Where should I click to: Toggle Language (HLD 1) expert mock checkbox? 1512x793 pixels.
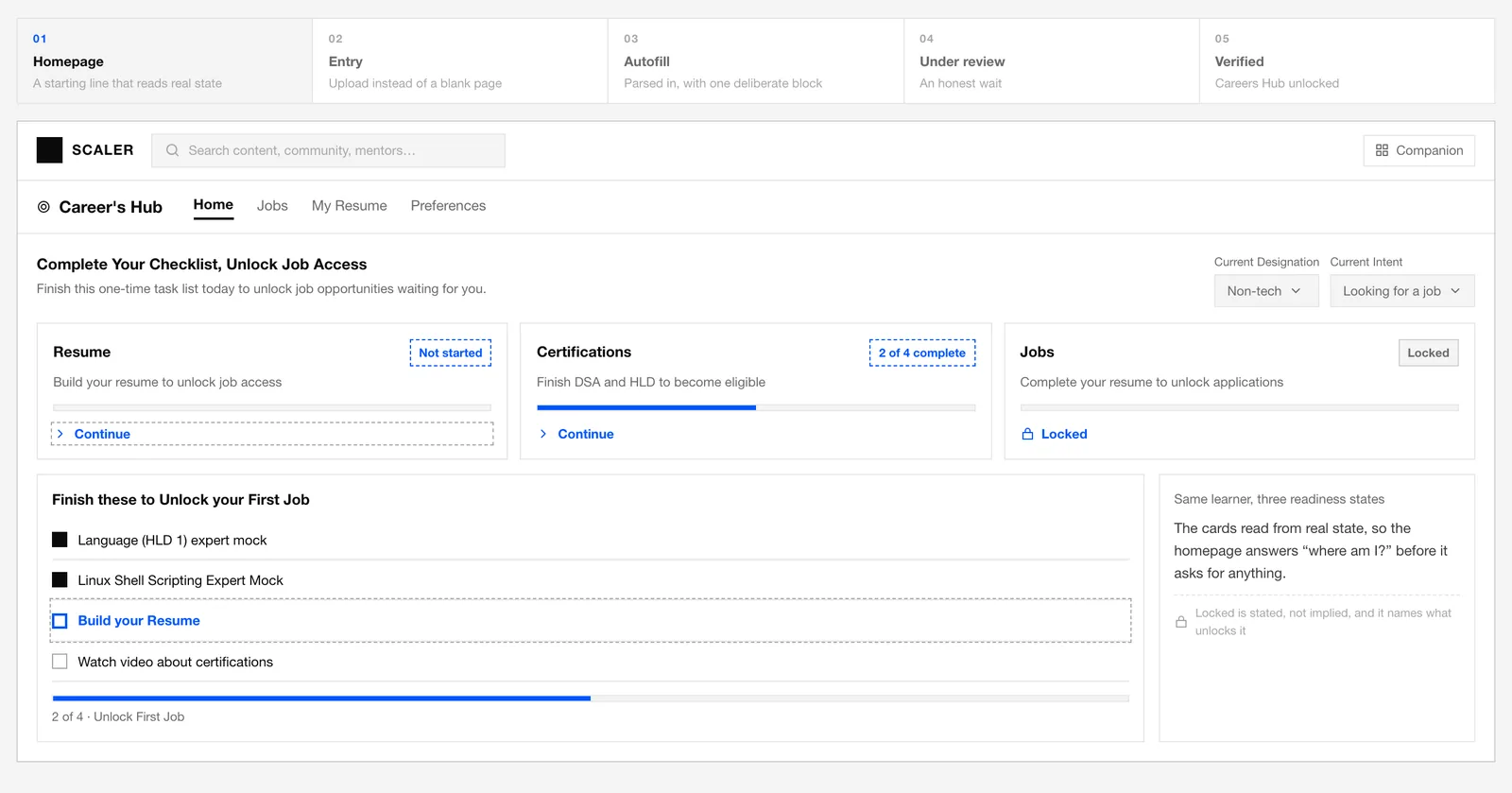[60, 540]
